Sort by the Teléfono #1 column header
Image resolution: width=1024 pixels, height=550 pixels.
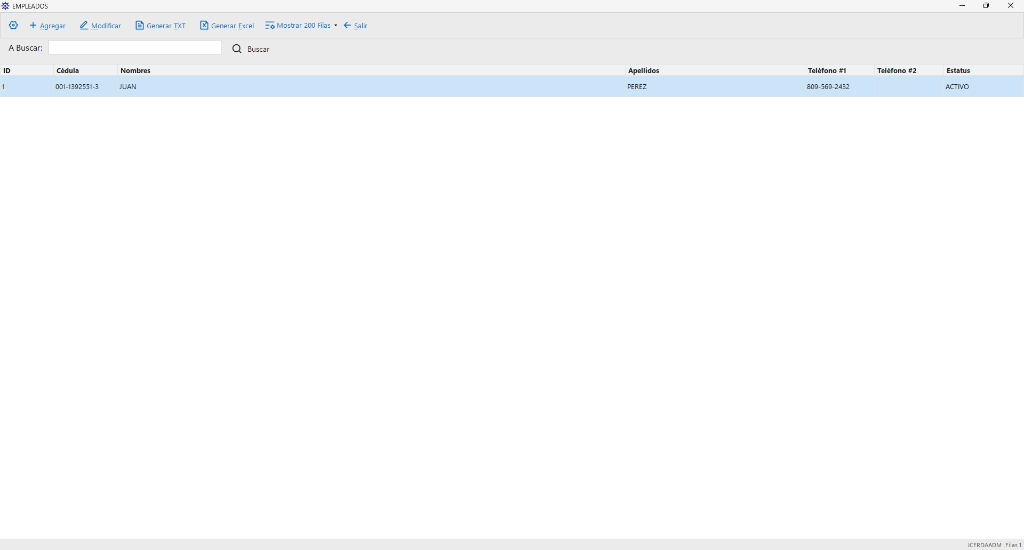coord(840,71)
